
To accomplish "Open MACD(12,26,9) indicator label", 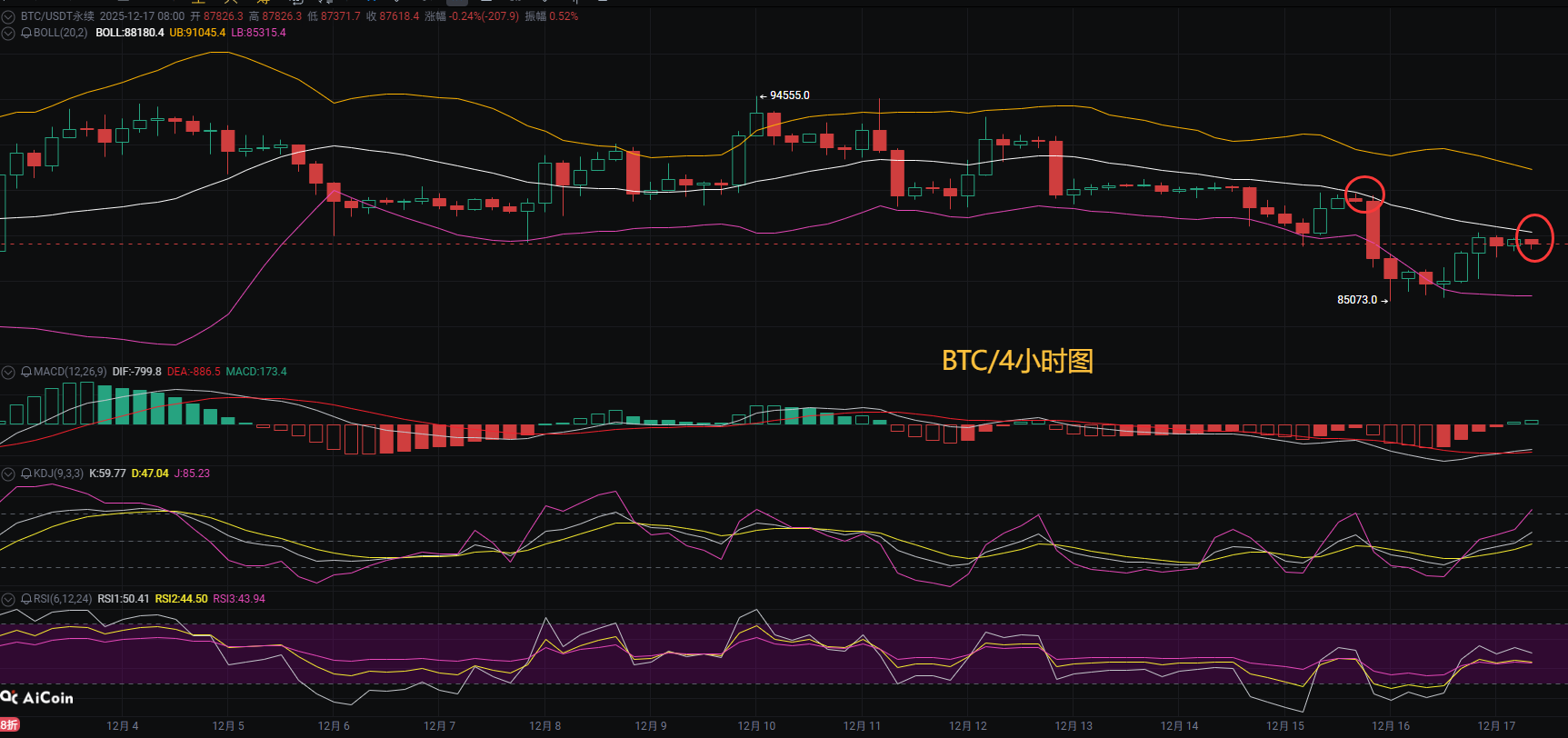I will [x=70, y=372].
